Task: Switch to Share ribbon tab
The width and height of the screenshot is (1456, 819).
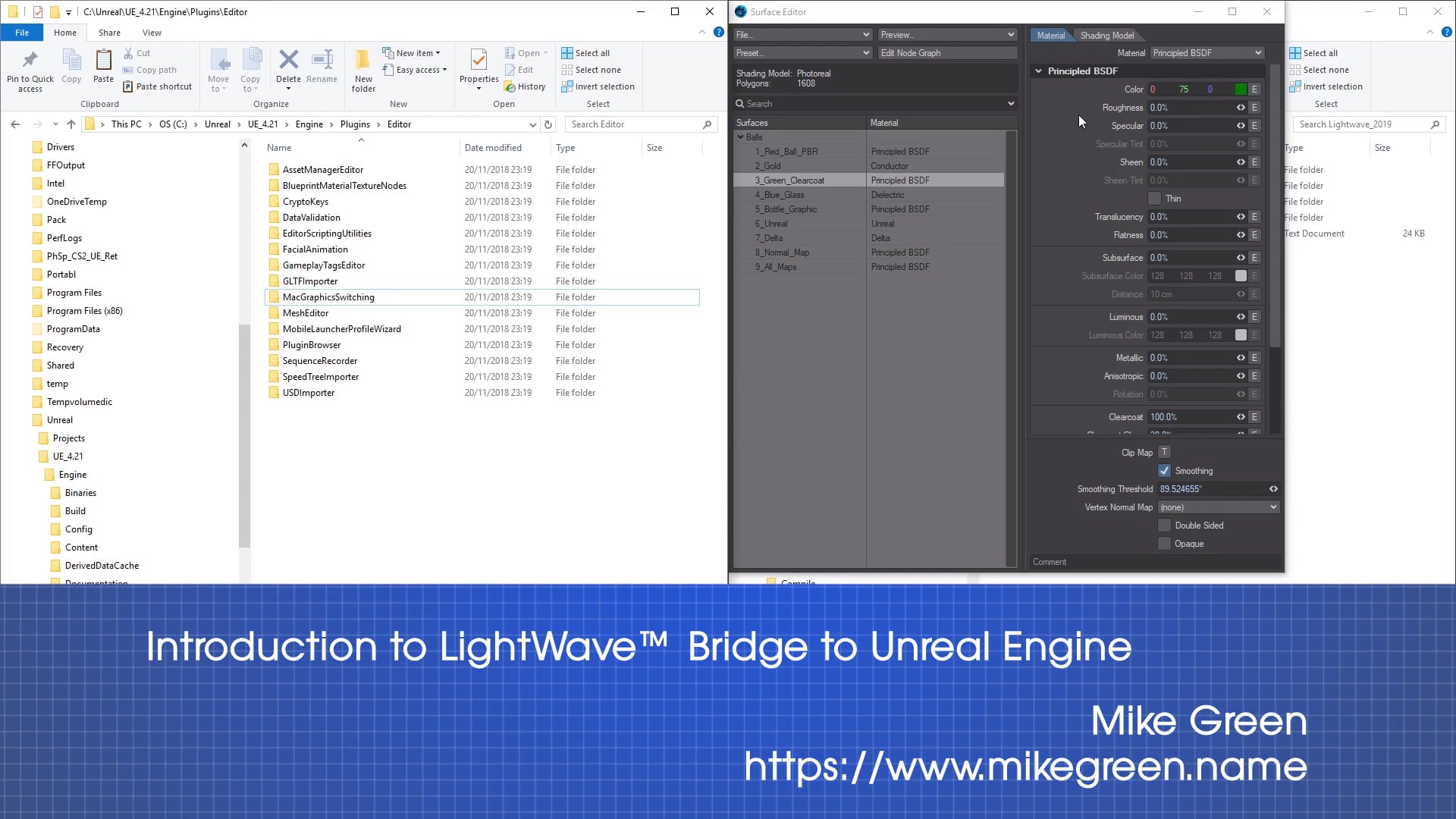Action: (109, 33)
